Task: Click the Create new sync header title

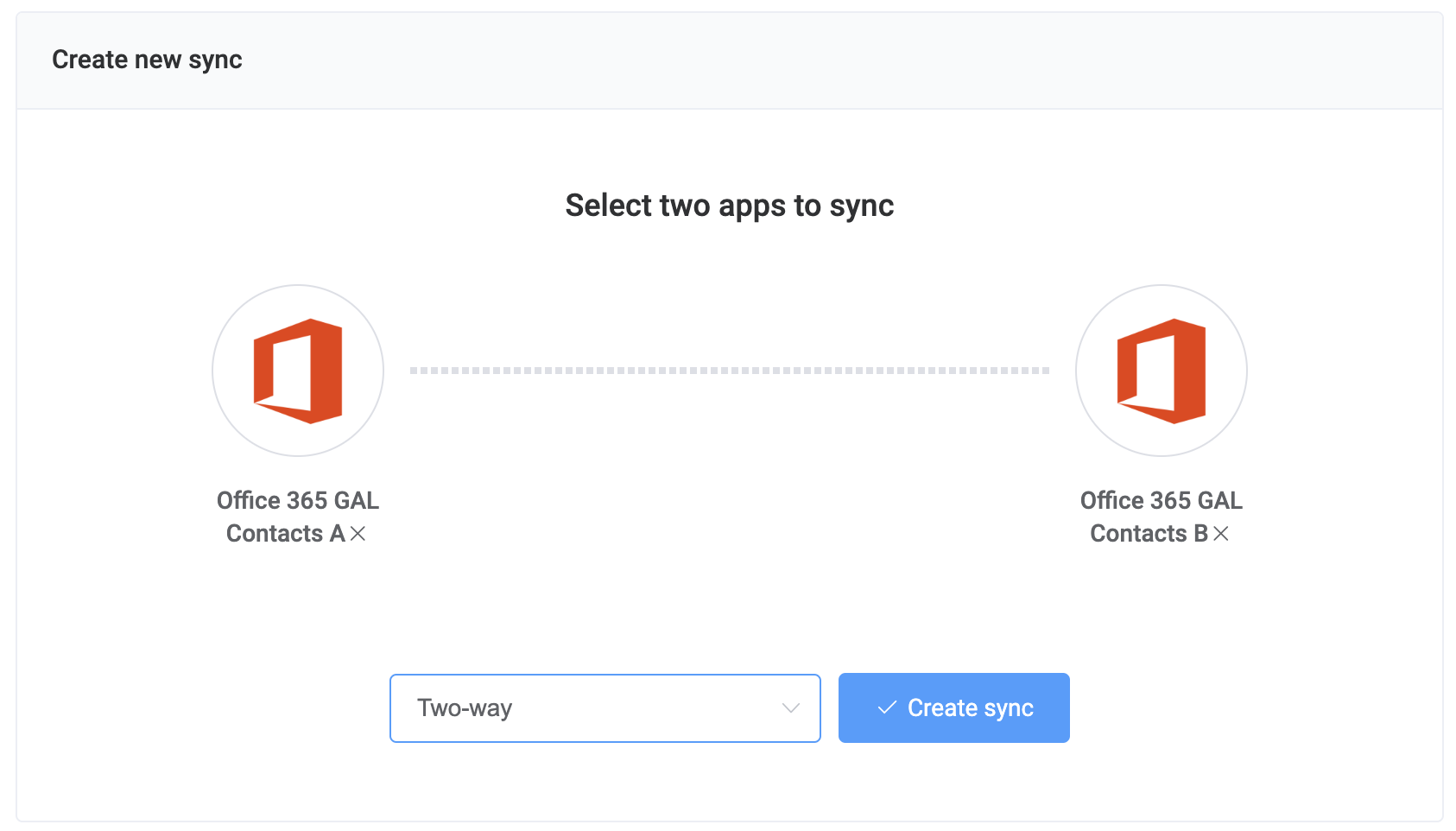Action: coord(147,60)
